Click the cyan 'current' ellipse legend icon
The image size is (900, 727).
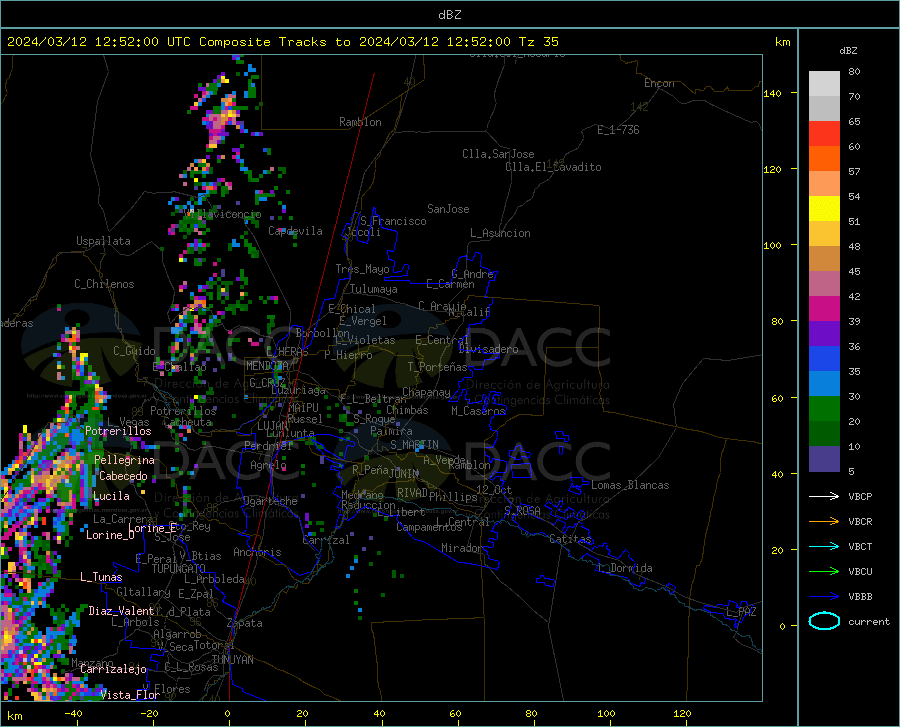[x=824, y=621]
